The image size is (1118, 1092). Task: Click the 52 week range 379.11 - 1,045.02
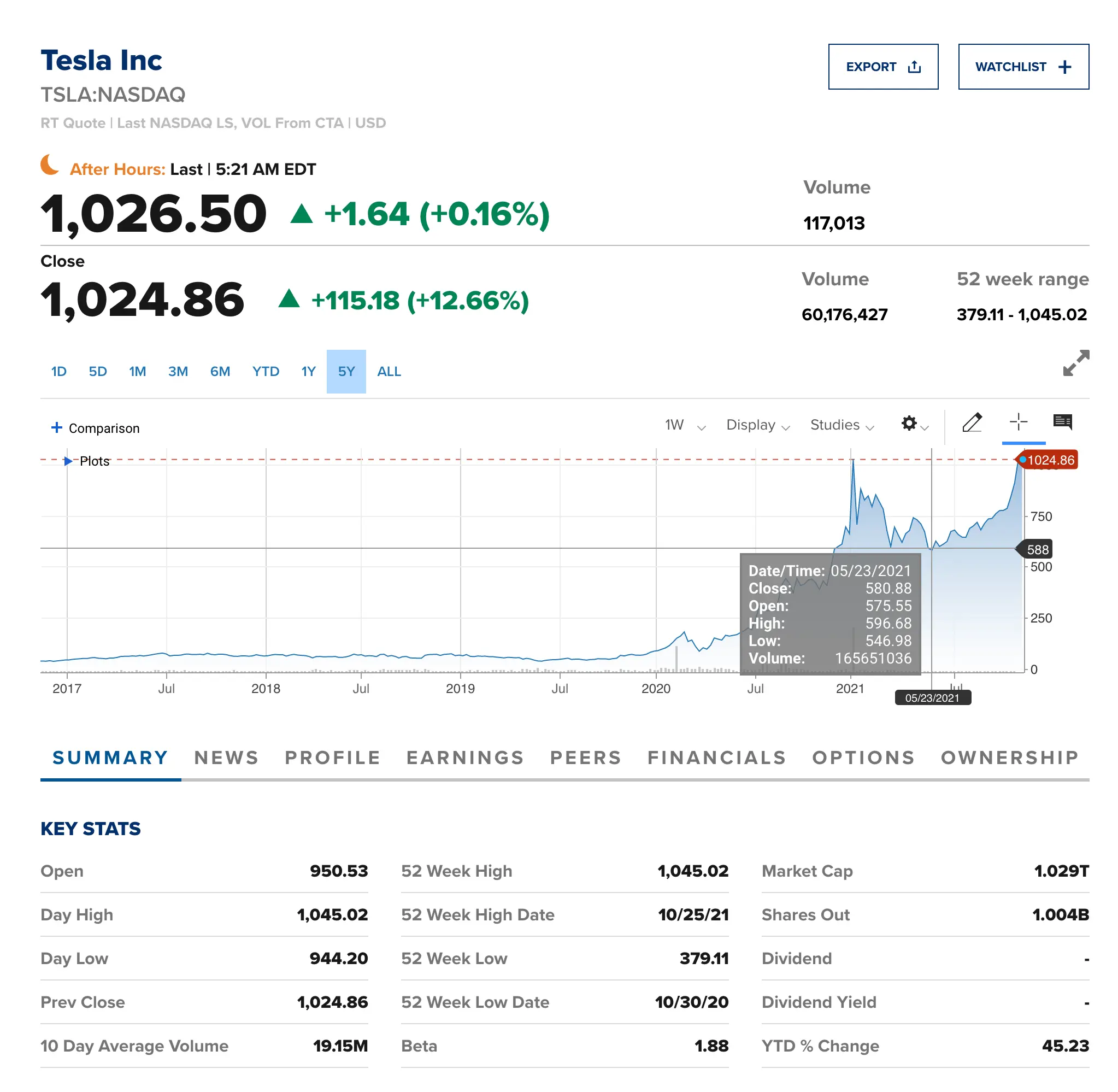point(1022,315)
